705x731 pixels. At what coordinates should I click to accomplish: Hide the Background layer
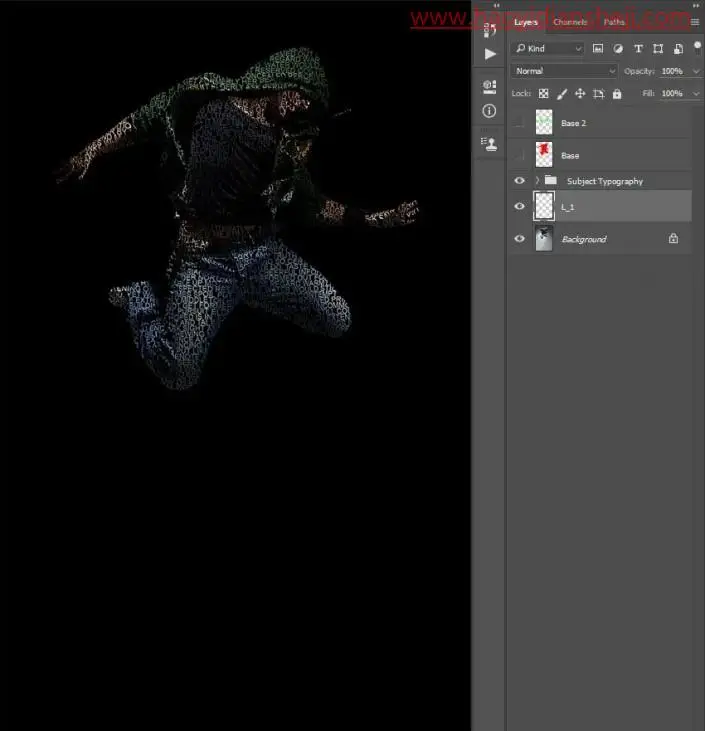tap(519, 239)
